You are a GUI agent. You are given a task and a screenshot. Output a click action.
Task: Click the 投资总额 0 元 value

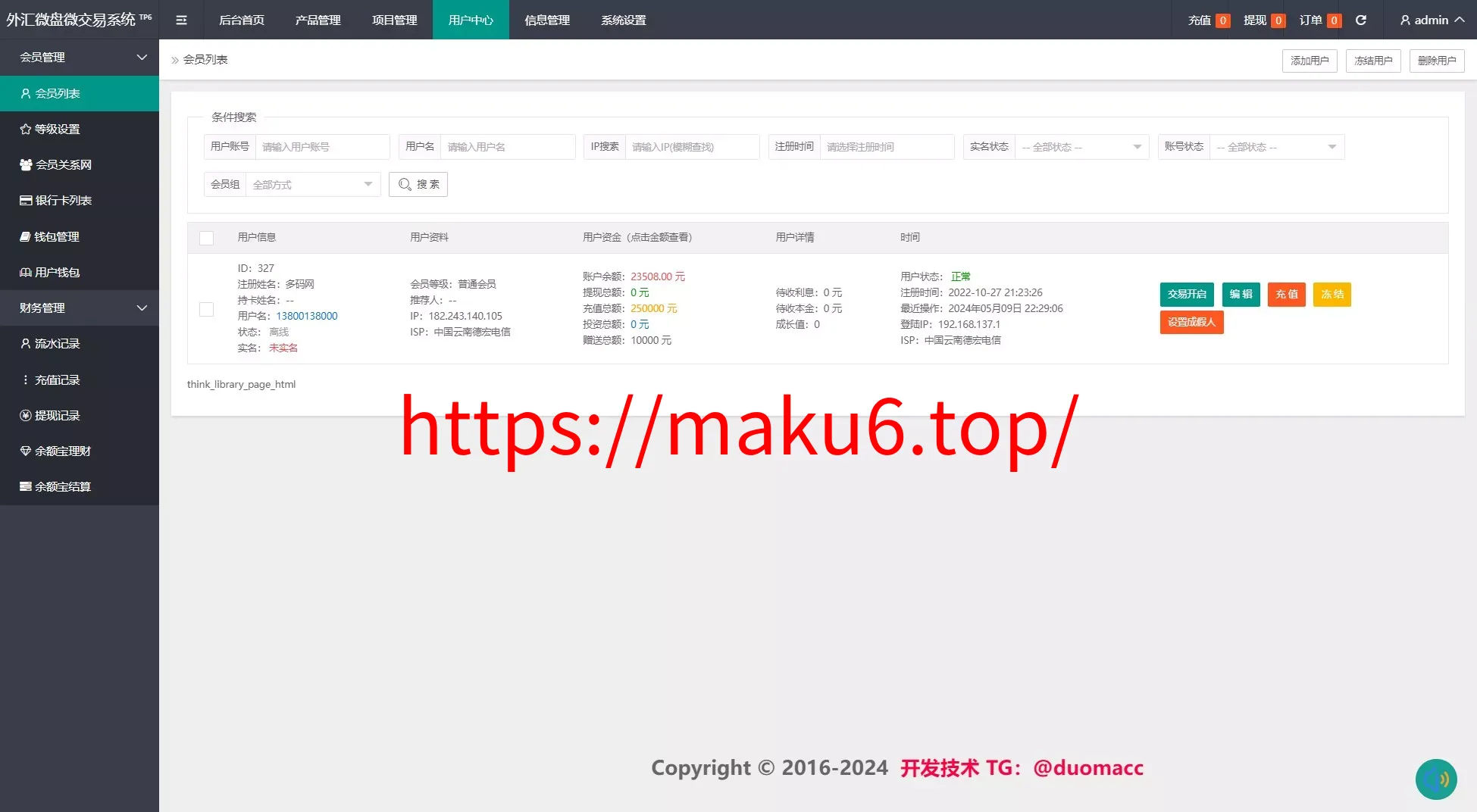pyautogui.click(x=640, y=324)
